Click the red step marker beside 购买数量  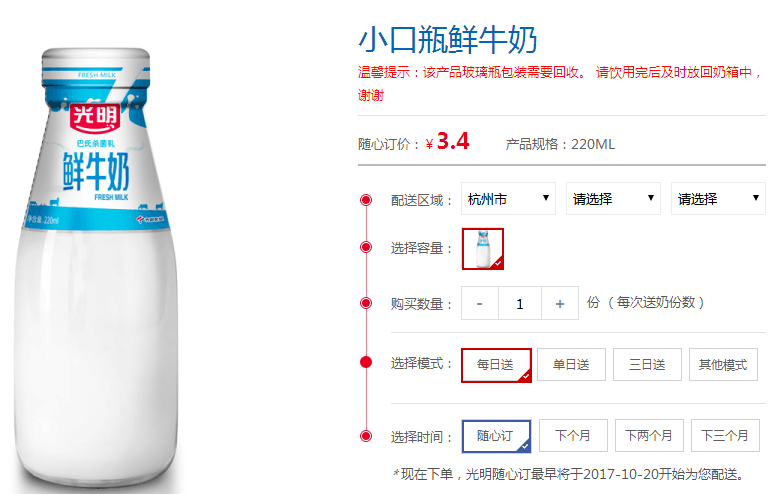[366, 303]
